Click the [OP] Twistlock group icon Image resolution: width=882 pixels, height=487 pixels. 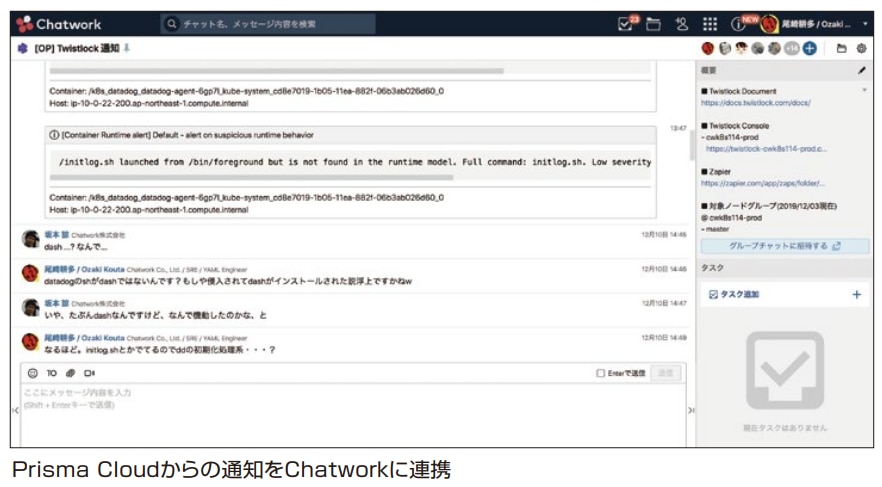tap(22, 48)
